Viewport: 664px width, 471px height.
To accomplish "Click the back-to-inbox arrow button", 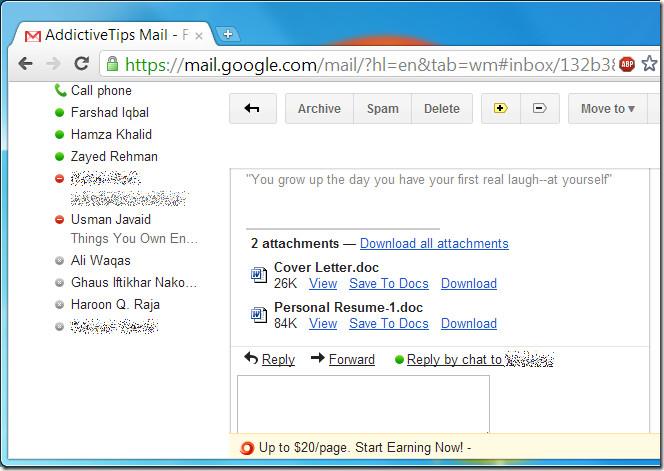I will coord(253,109).
